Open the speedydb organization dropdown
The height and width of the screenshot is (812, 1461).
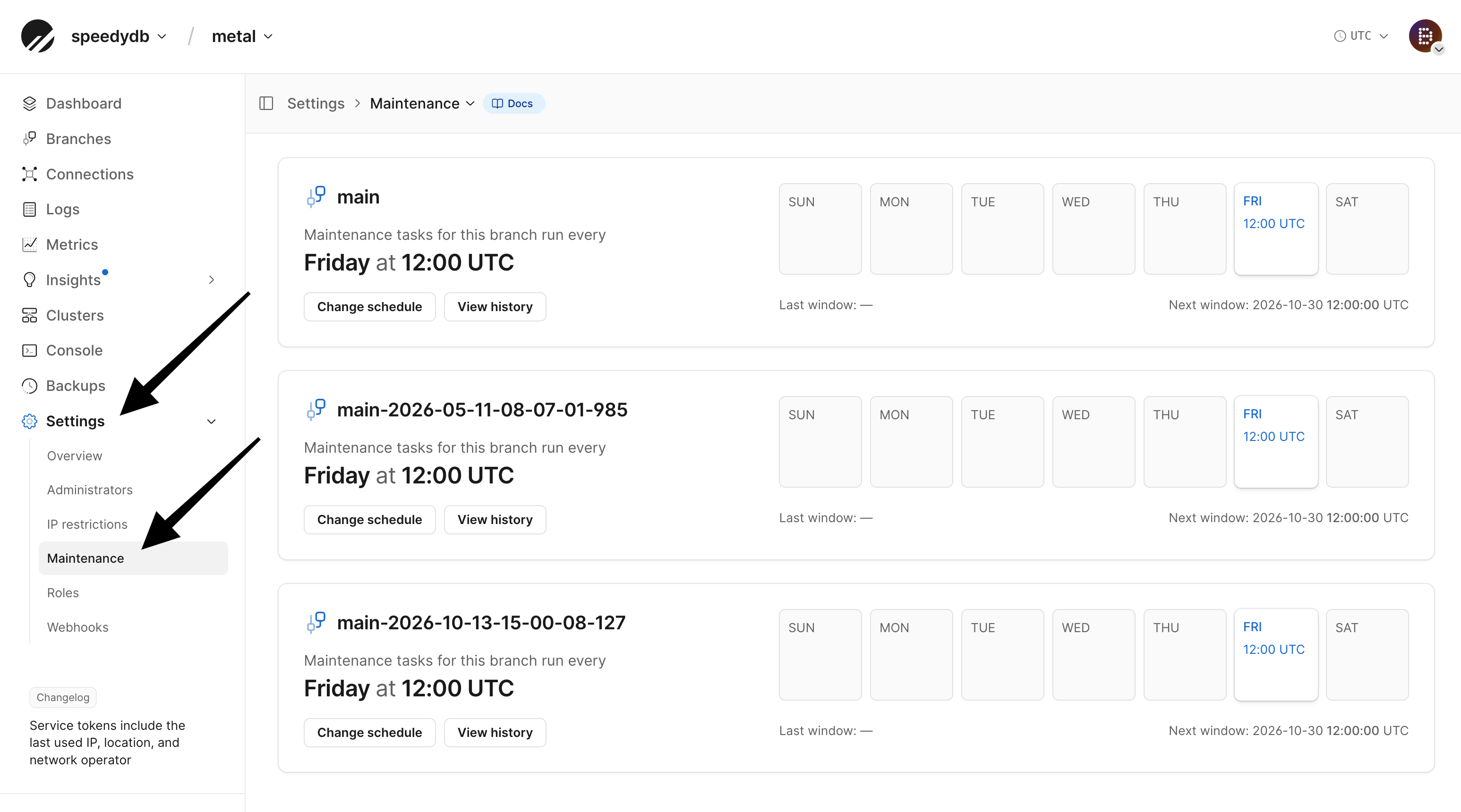119,36
